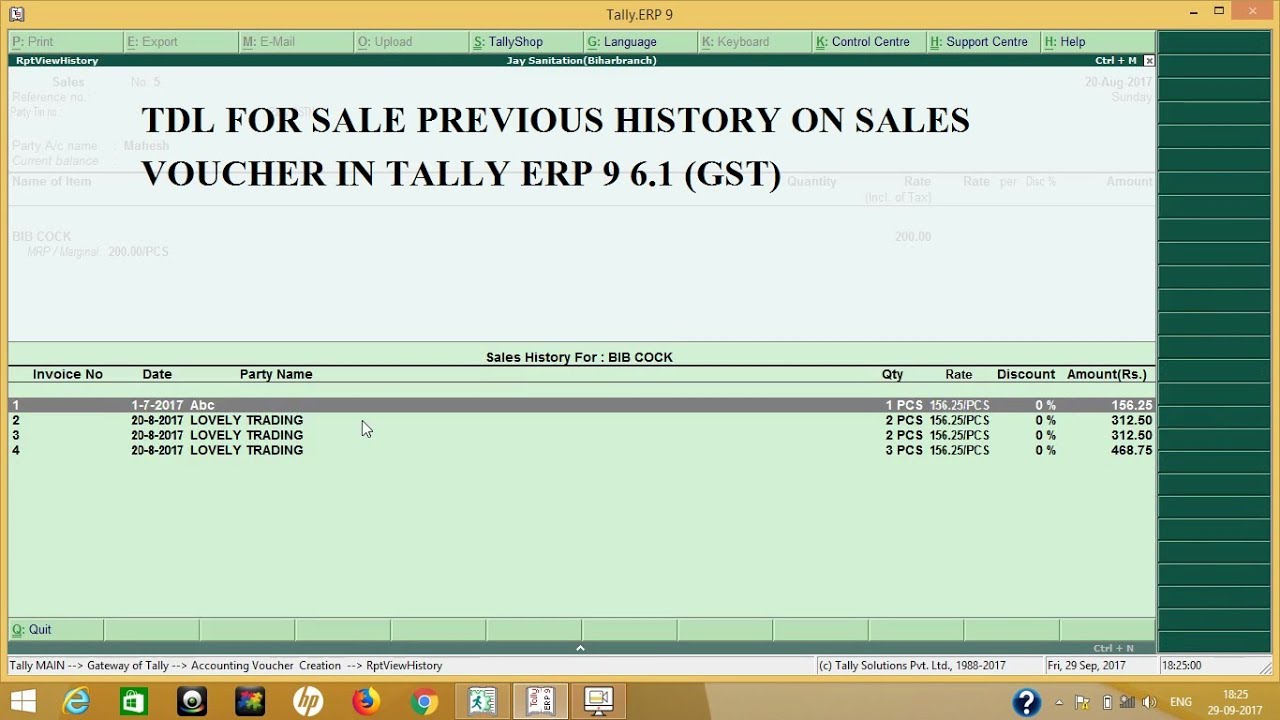Launch Firefox from the taskbar
Image resolution: width=1280 pixels, height=720 pixels.
(366, 702)
